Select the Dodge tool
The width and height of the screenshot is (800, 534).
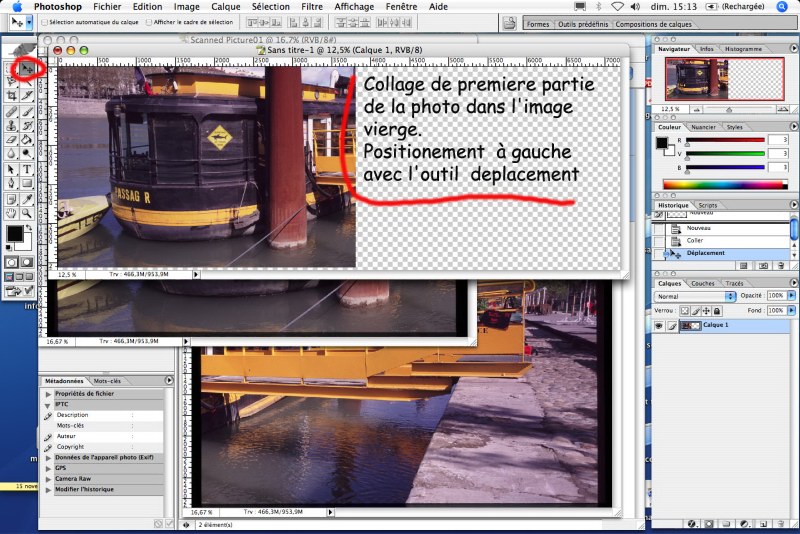pos(27,153)
